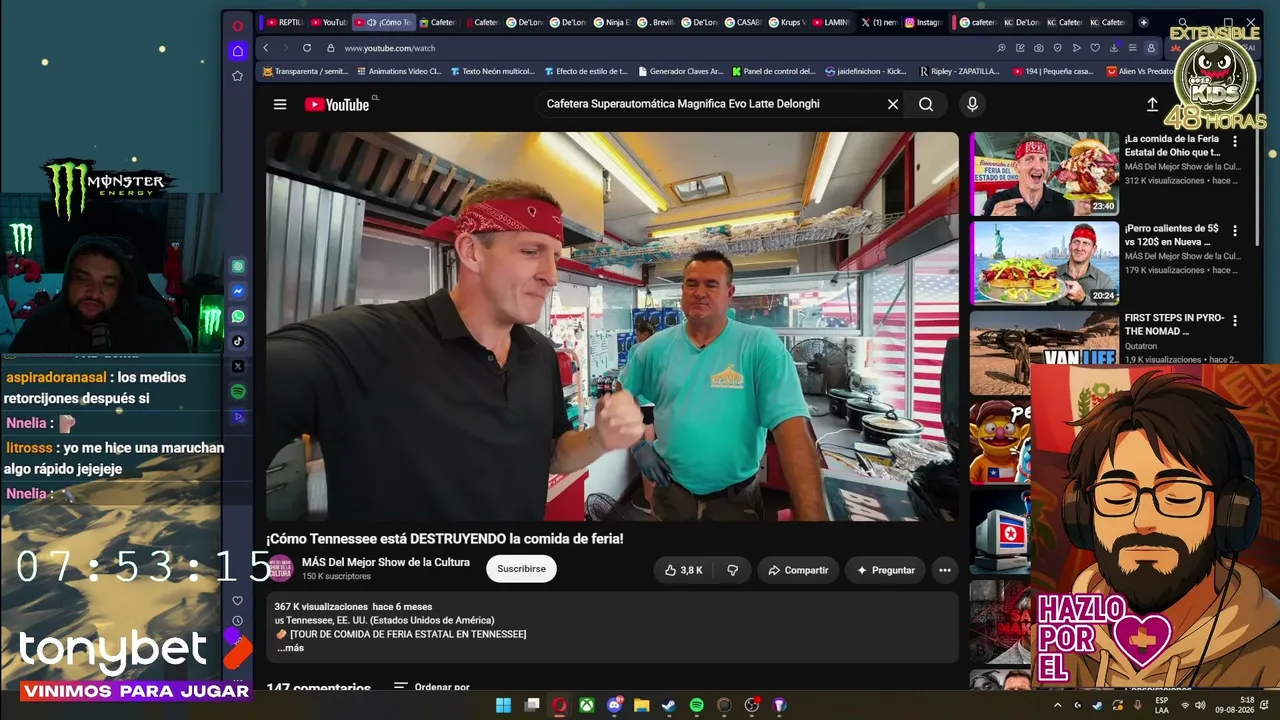This screenshot has width=1280, height=720.
Task: Open the Windows Start menu
Action: point(504,705)
